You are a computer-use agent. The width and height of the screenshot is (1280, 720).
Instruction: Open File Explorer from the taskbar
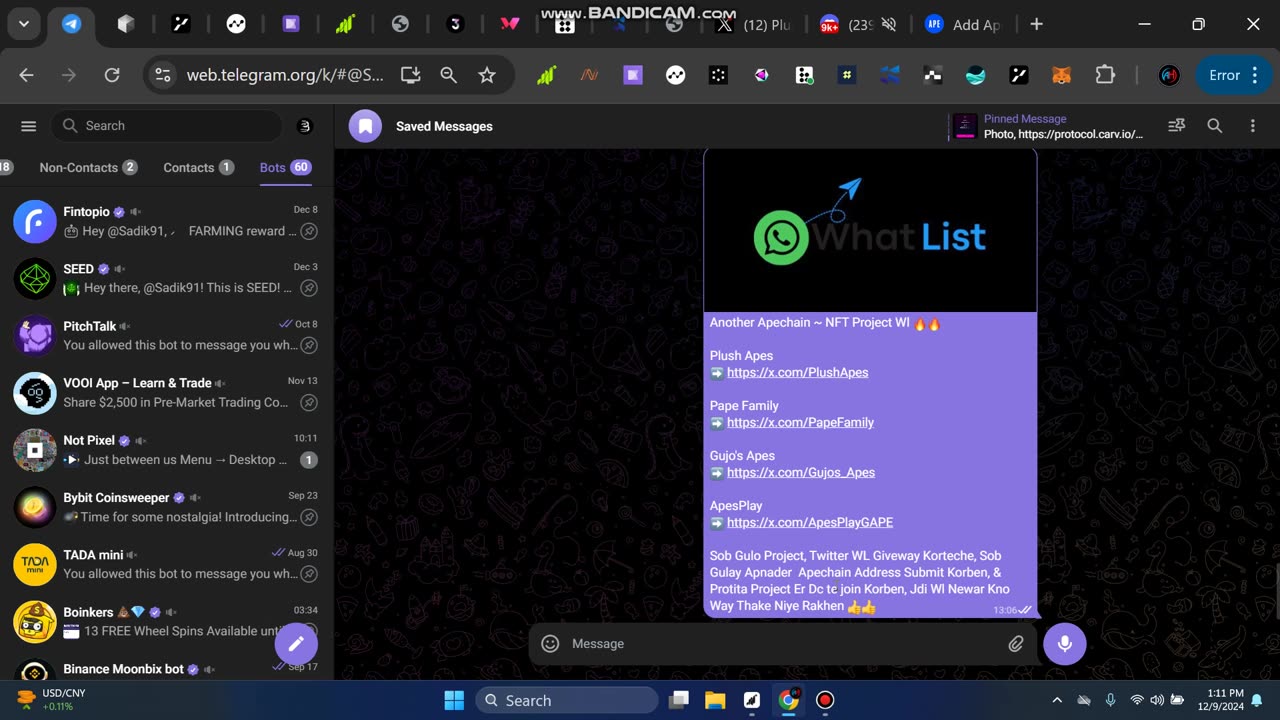coord(715,700)
